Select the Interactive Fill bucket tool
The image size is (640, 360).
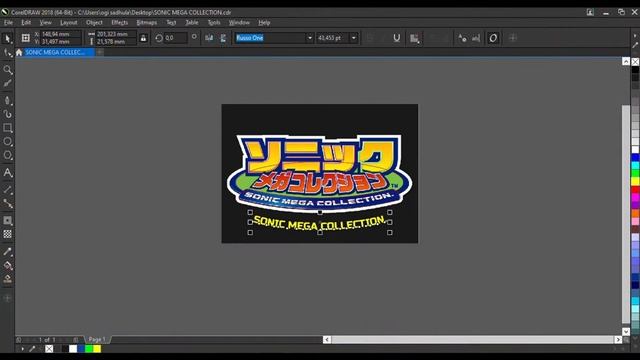[7, 265]
